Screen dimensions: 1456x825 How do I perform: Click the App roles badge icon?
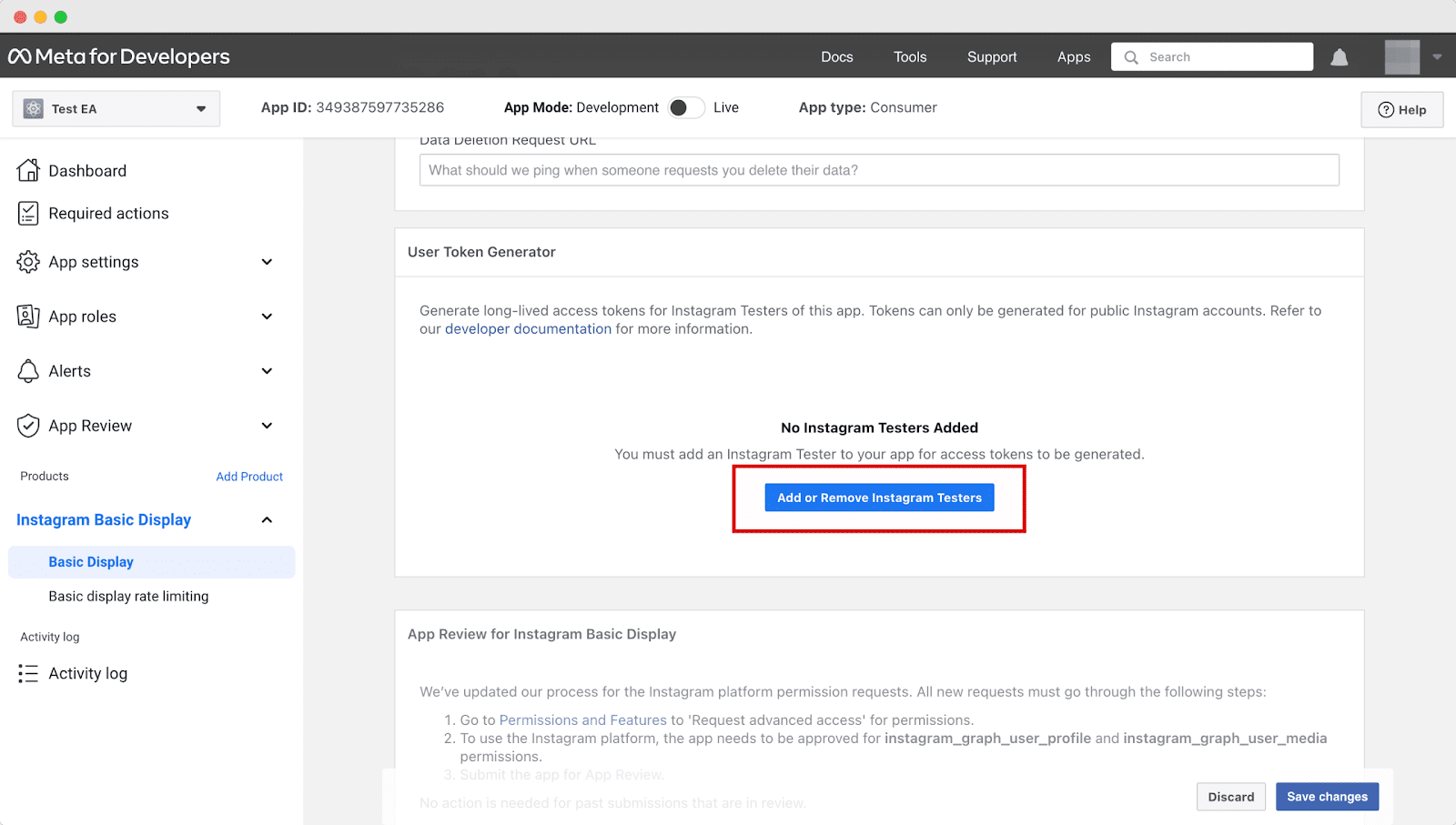pos(28,317)
